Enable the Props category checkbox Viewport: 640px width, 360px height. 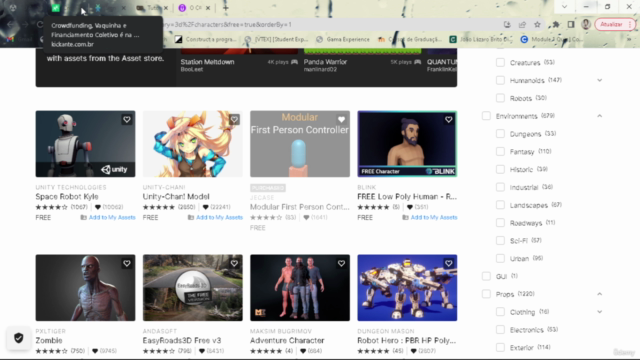486,294
